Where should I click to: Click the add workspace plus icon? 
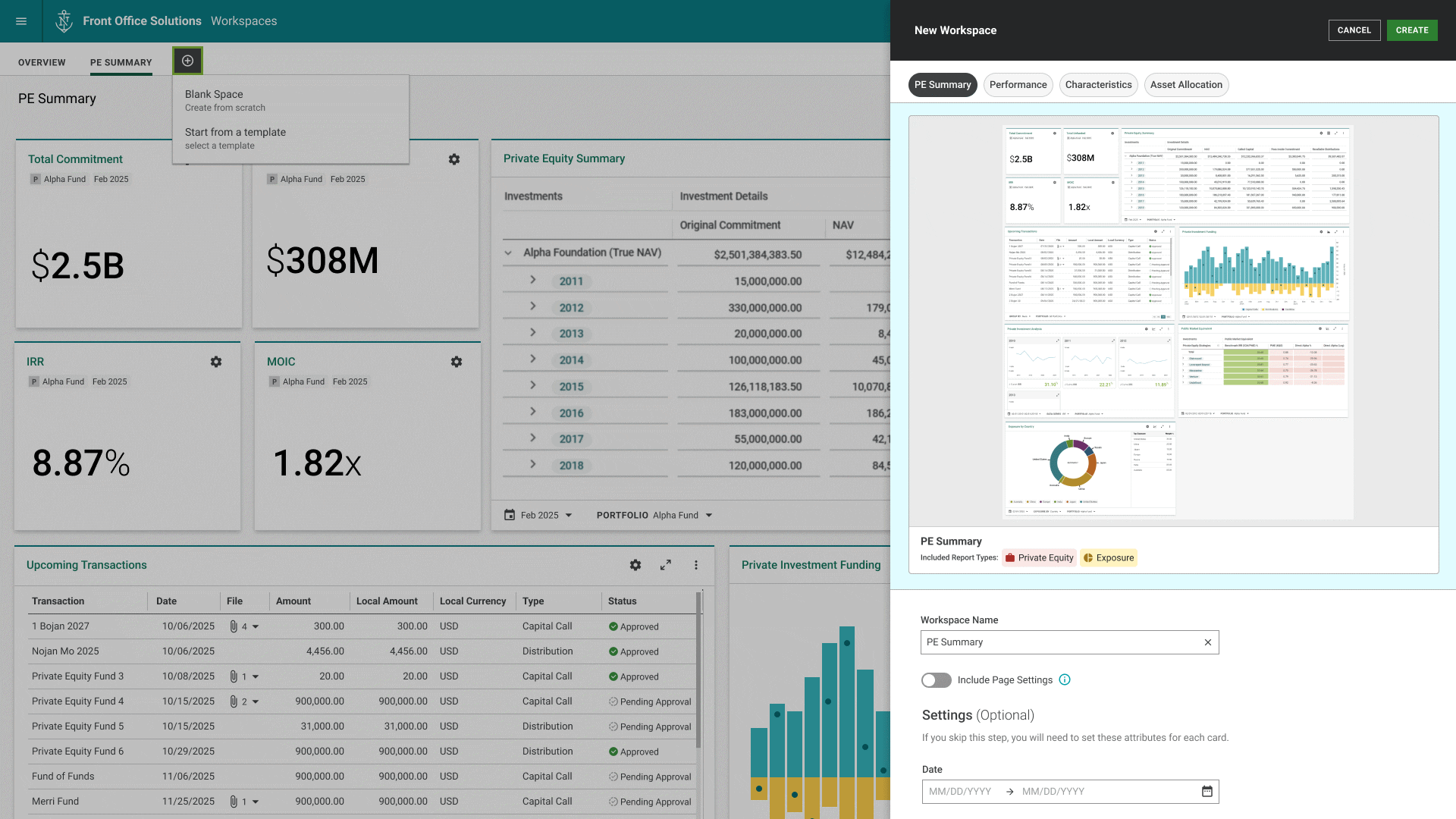(187, 61)
